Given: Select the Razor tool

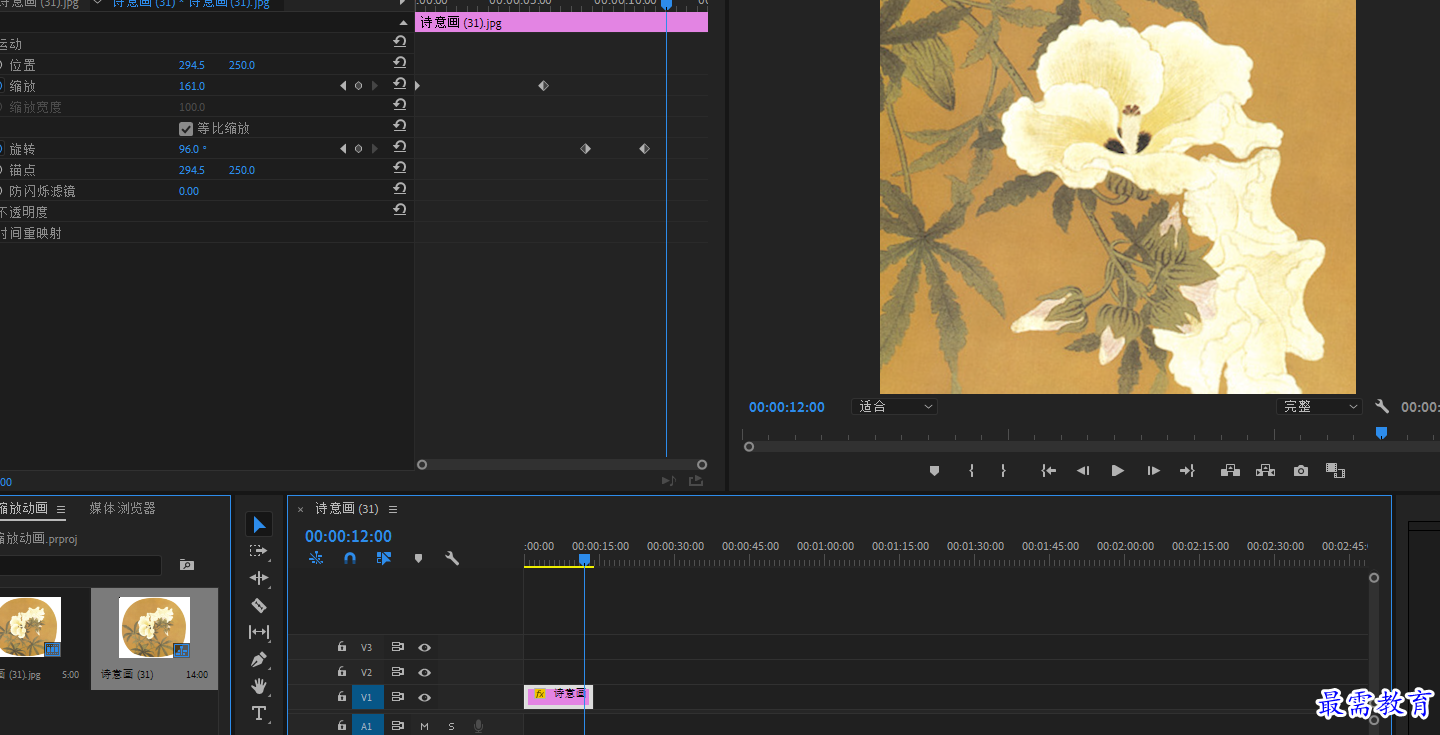Looking at the screenshot, I should [259, 605].
